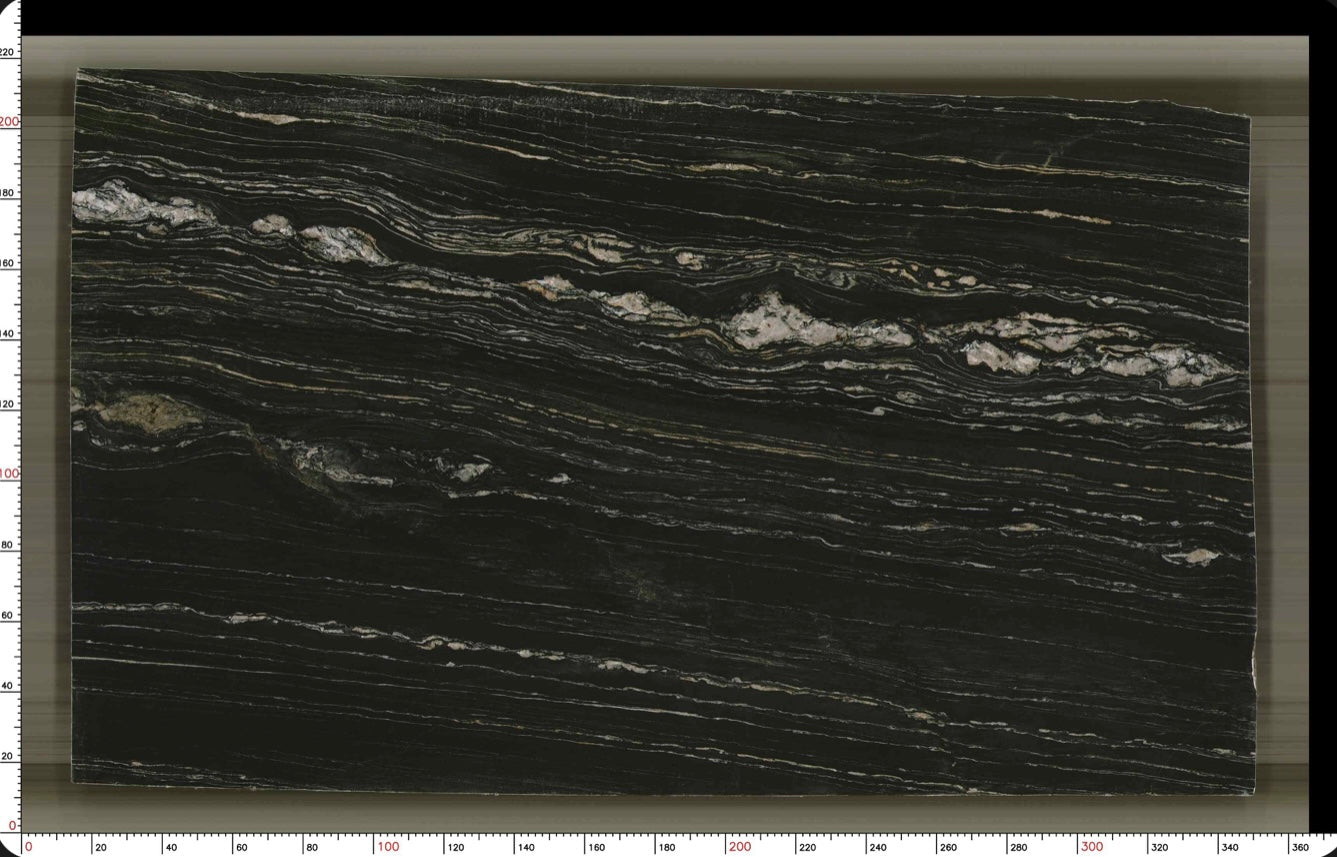Click the 220 mark on horizontal ruler
Viewport: 1337px width, 857px height.
[807, 848]
